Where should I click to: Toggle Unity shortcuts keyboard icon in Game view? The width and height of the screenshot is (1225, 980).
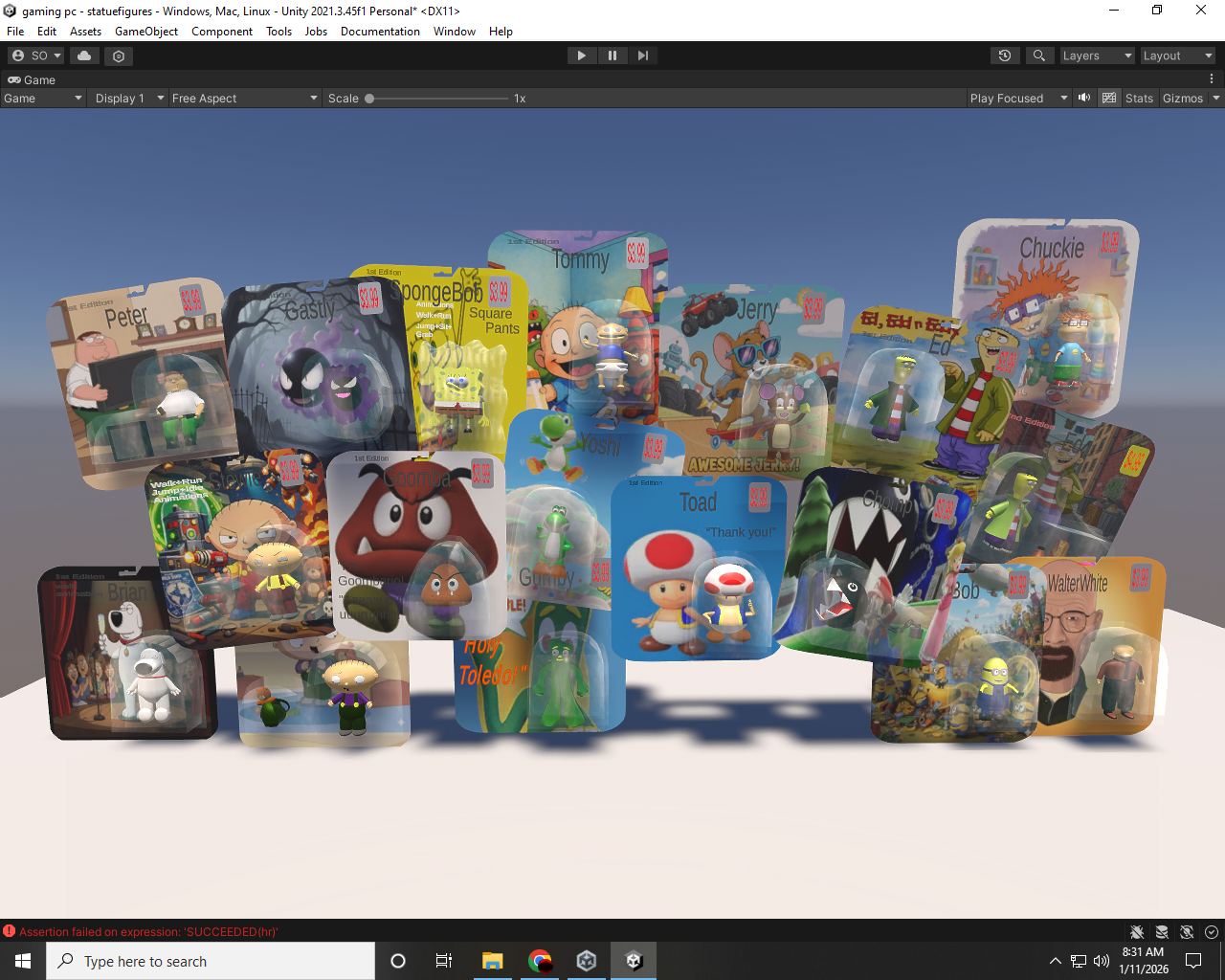pos(1109,98)
